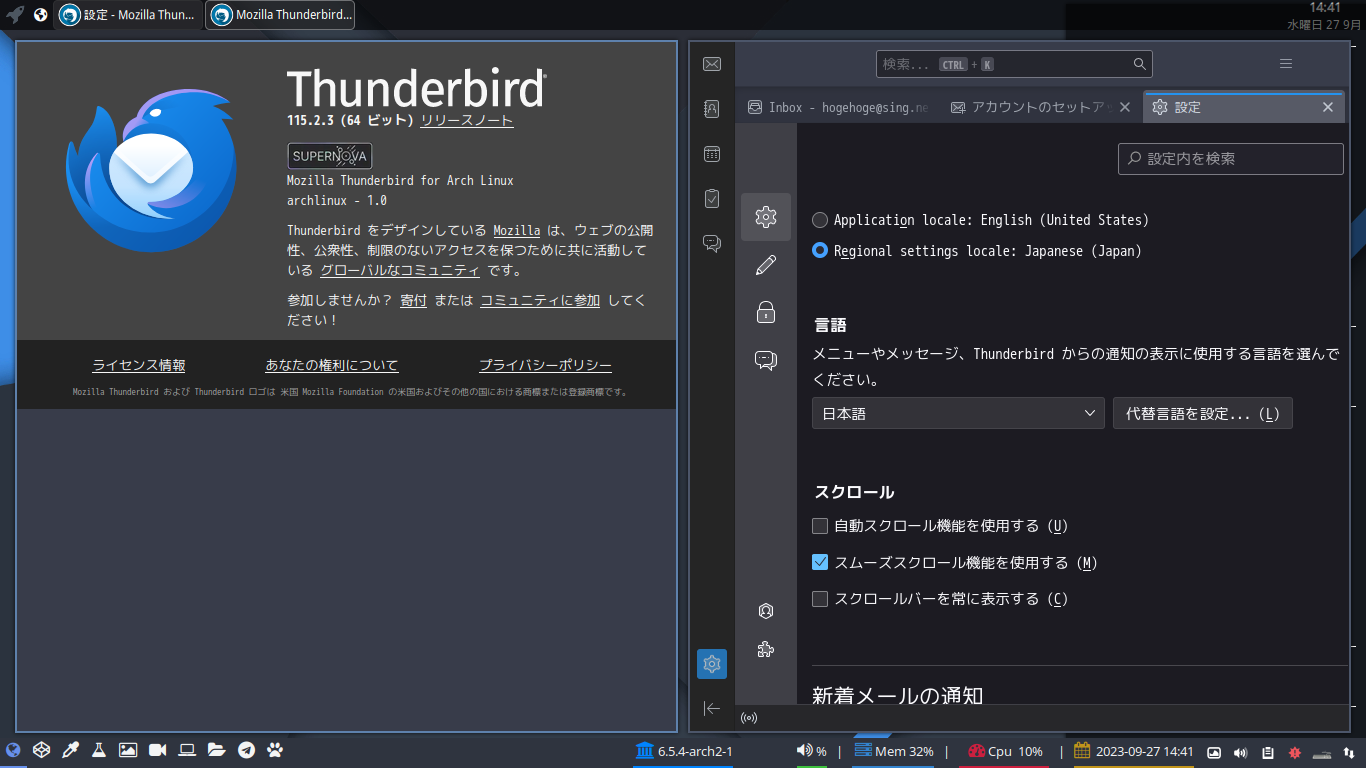Click the 寄付 donate link
The width and height of the screenshot is (1366, 768).
pyautogui.click(x=413, y=300)
